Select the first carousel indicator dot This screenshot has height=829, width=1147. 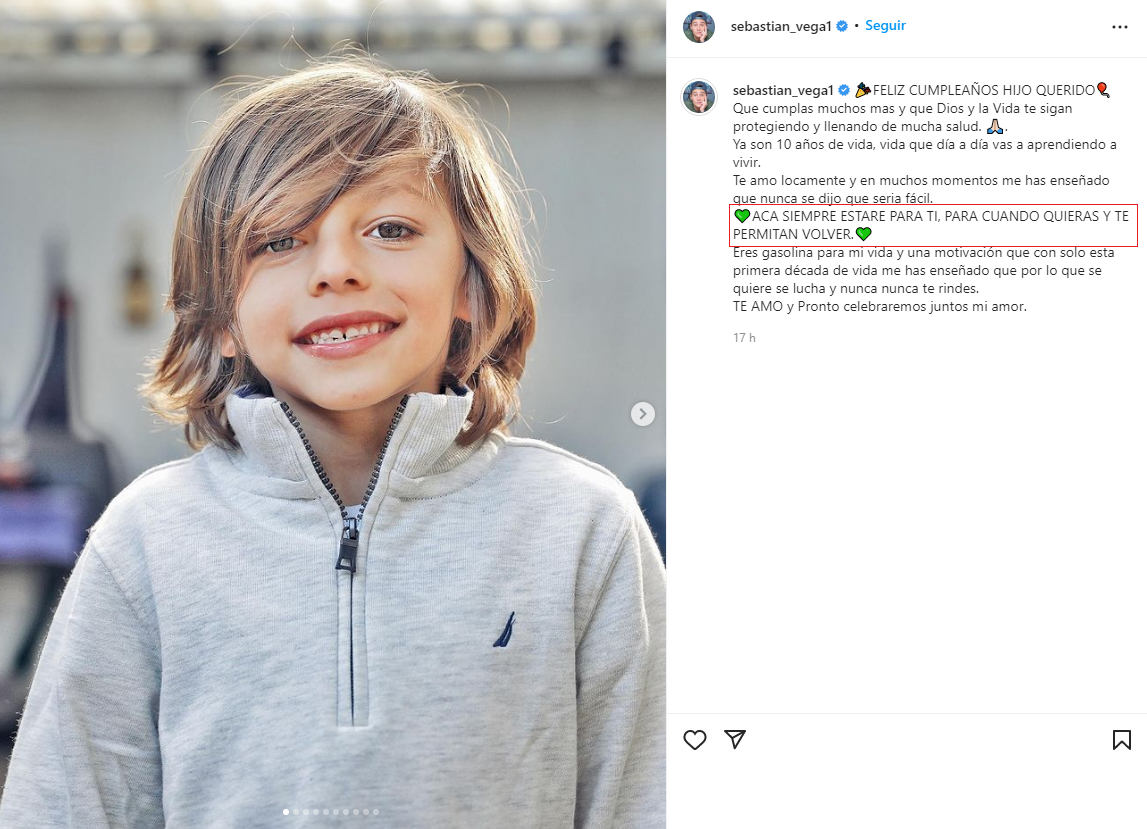click(286, 812)
